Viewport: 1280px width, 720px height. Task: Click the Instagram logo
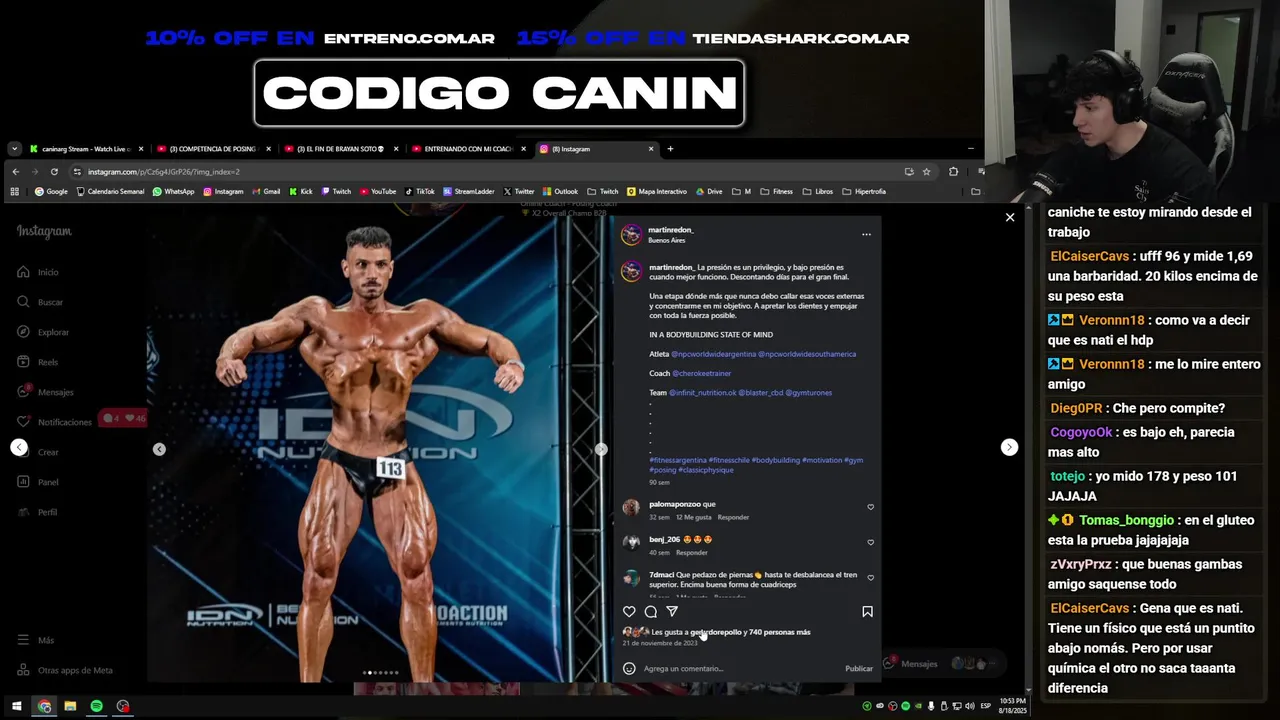pos(44,231)
